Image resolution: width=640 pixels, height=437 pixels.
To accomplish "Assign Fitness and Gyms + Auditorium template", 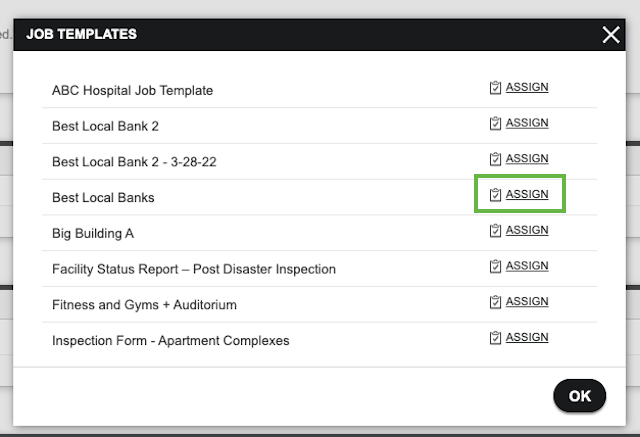I will 527,301.
